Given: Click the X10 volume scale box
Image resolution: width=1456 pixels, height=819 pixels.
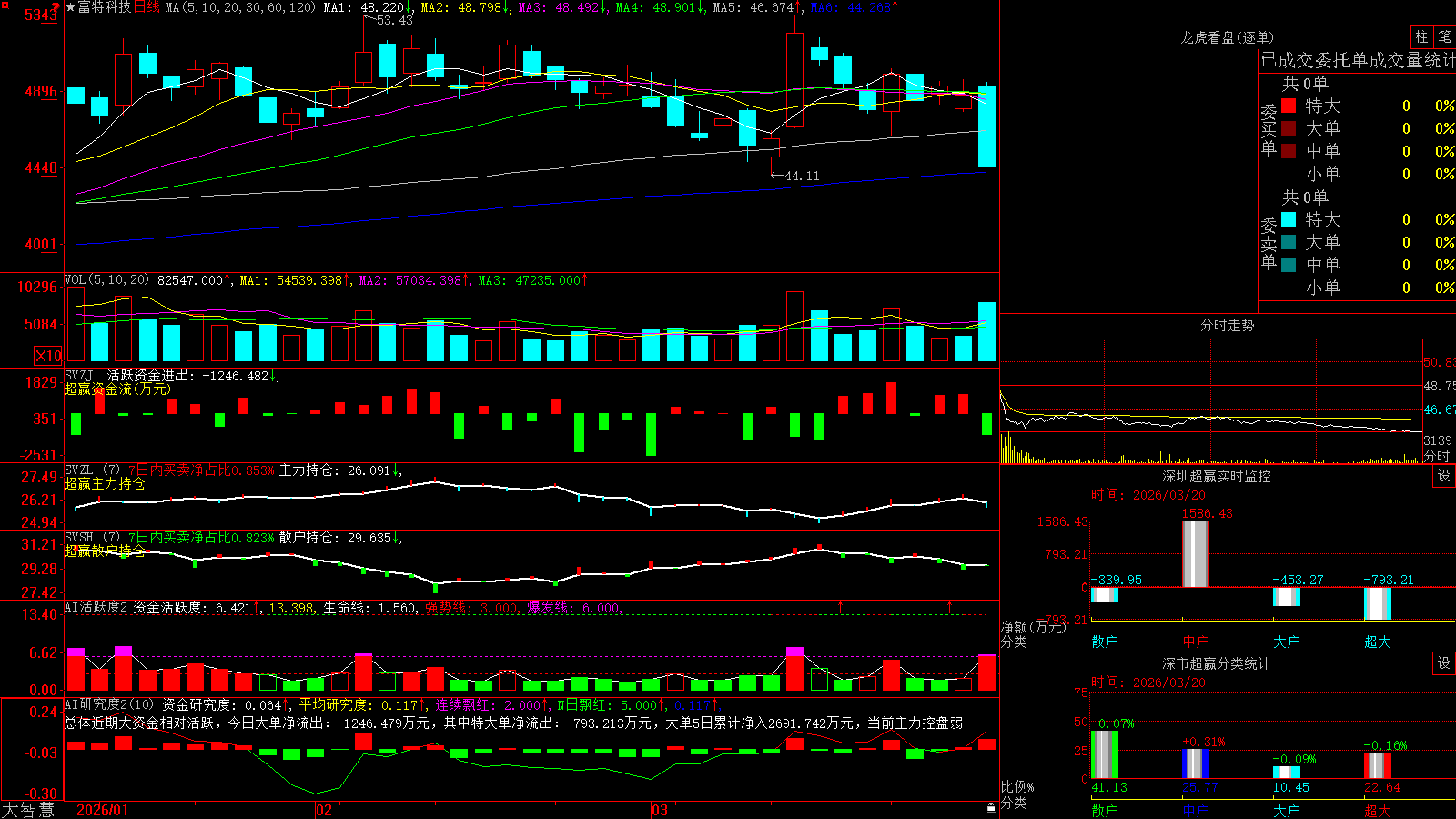Looking at the screenshot, I should coord(48,356).
